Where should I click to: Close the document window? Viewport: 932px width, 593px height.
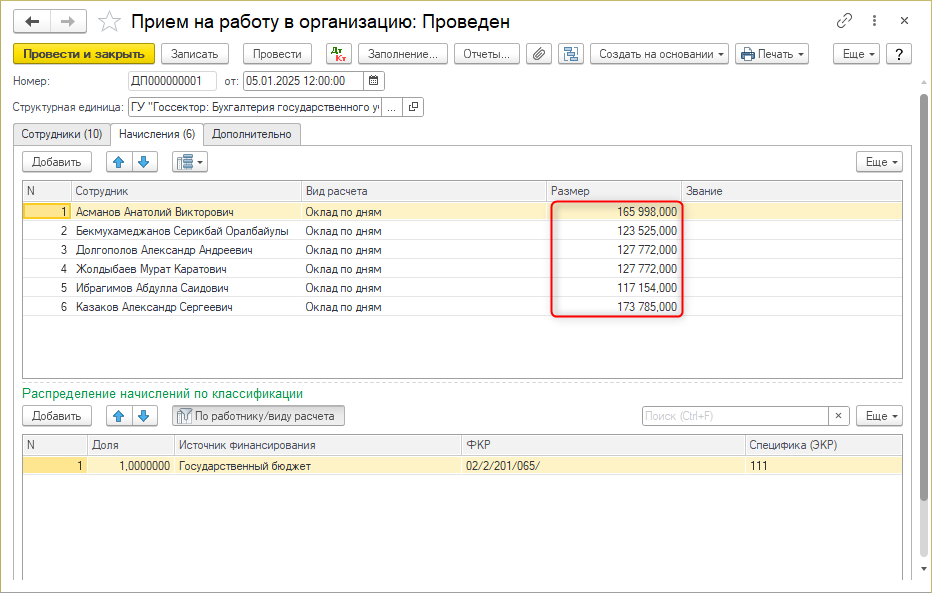pyautogui.click(x=904, y=21)
